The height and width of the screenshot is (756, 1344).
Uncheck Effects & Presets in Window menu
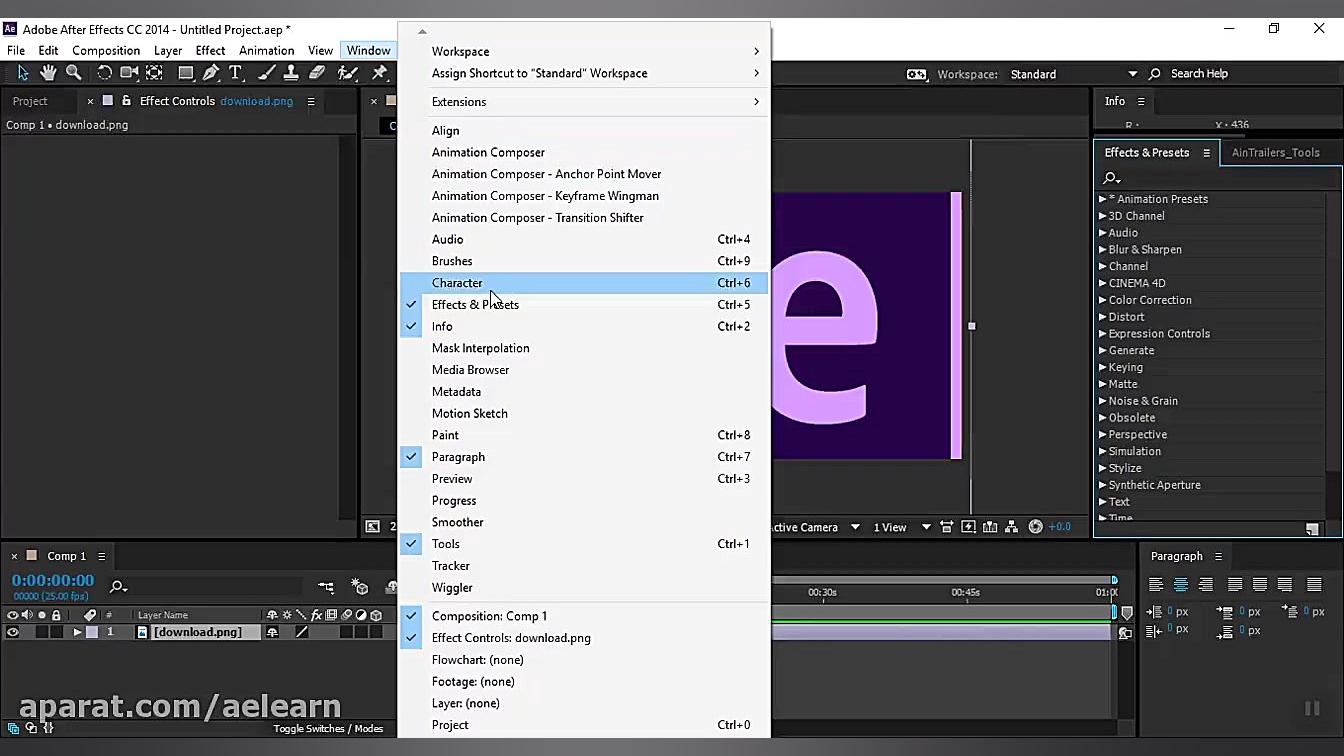click(584, 305)
